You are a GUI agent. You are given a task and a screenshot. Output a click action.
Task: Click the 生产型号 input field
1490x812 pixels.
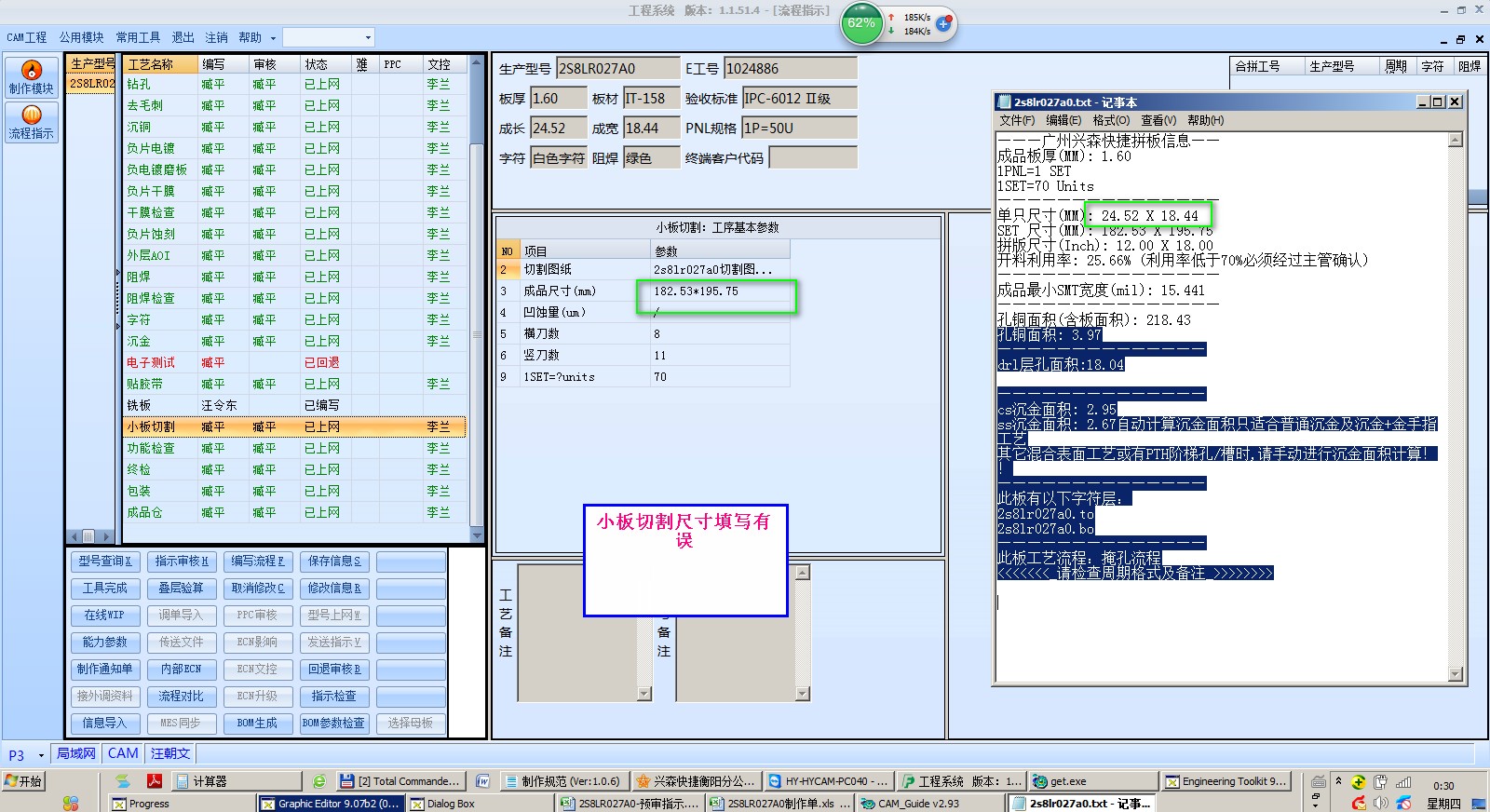point(618,68)
